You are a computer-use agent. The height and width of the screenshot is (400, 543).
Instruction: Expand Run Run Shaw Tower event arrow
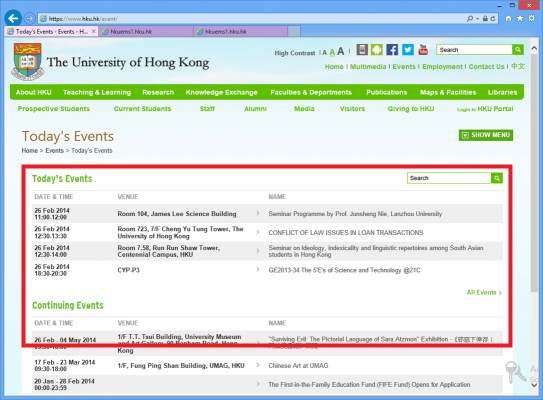point(258,250)
